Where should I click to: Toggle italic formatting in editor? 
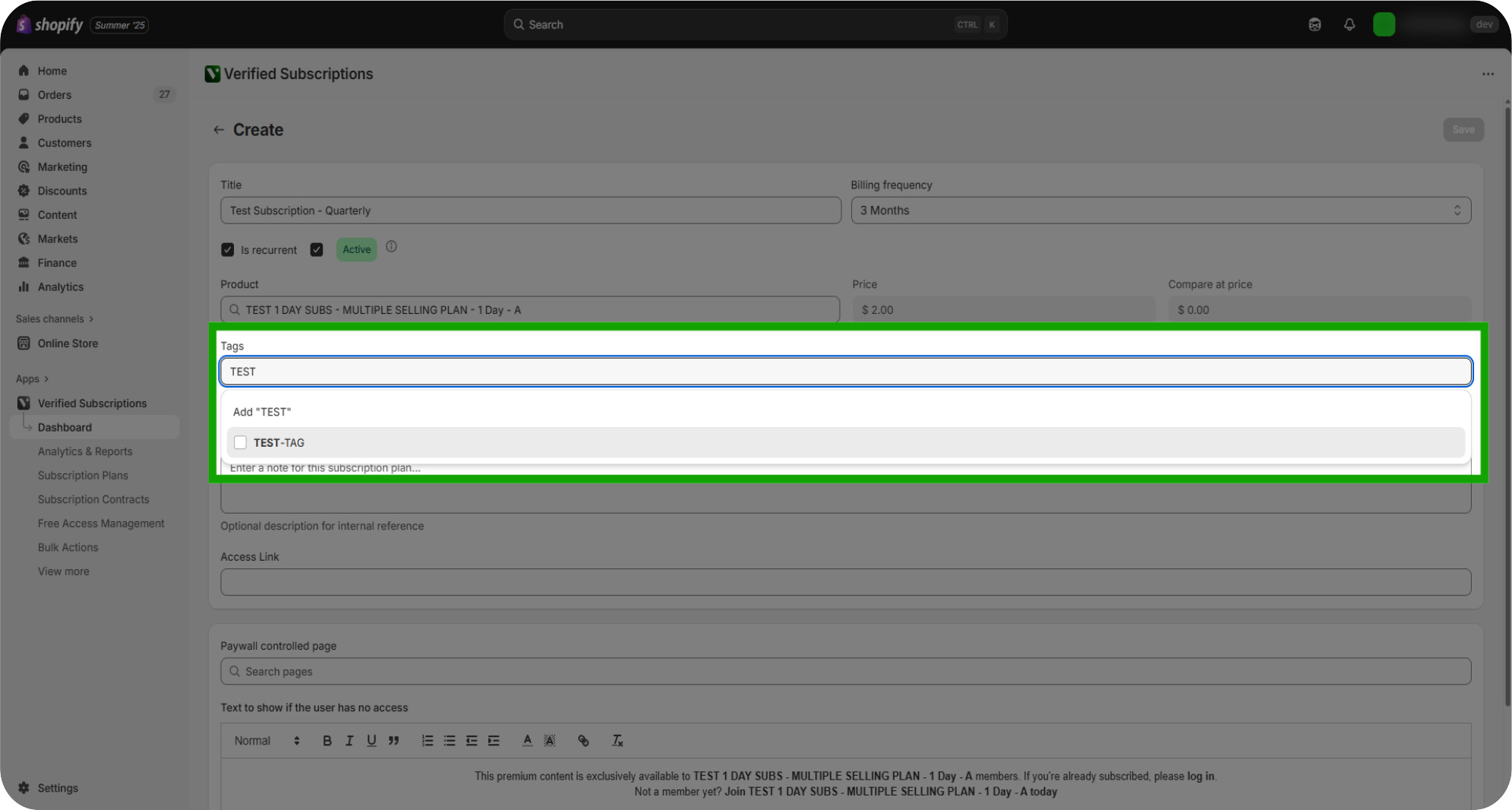[x=349, y=741]
